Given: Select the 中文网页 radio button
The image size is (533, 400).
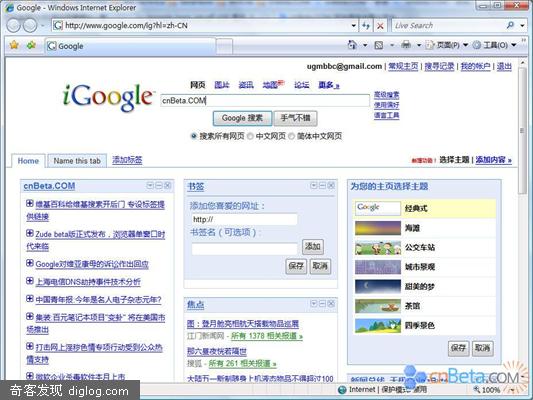Looking at the screenshot, I should (250, 136).
